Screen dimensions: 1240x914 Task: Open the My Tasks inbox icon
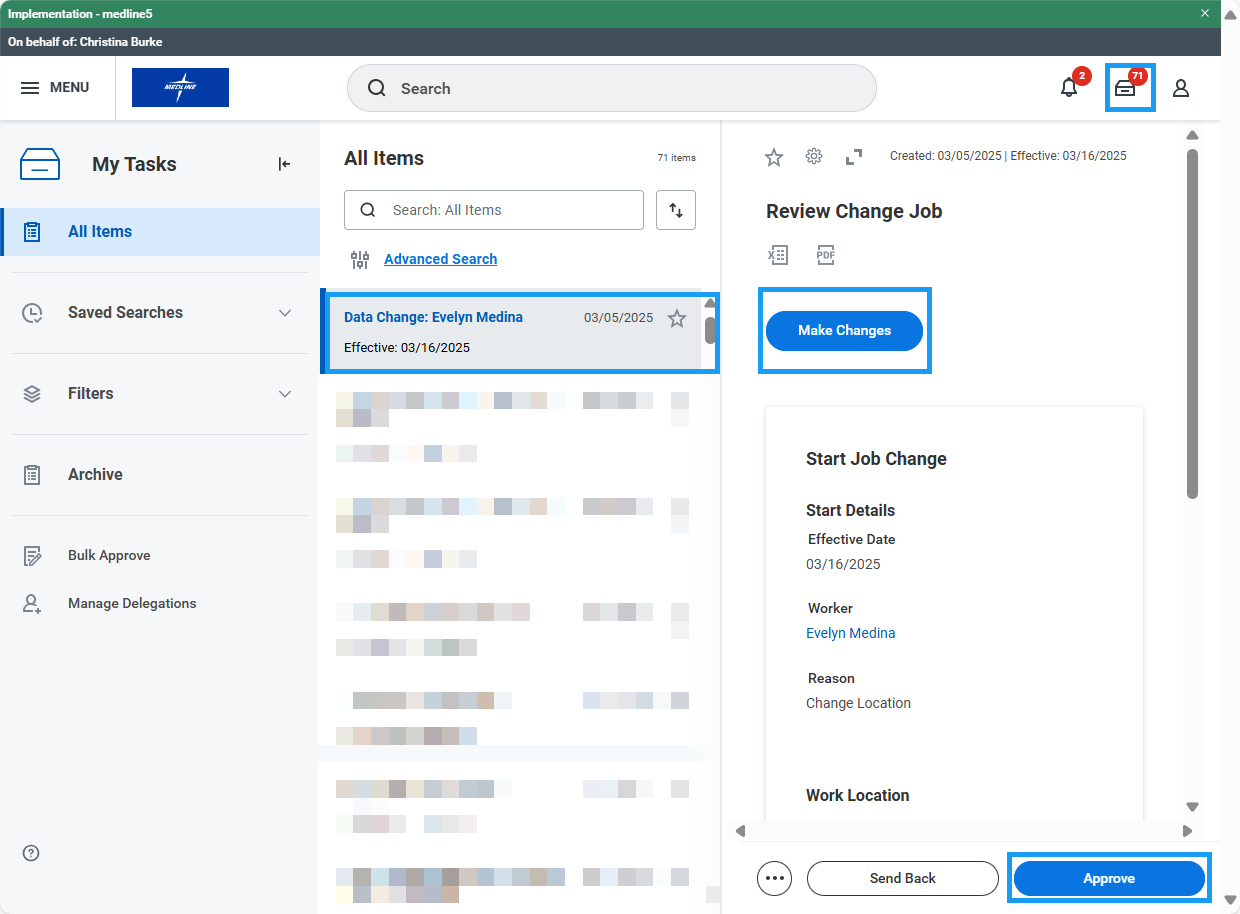(1125, 88)
